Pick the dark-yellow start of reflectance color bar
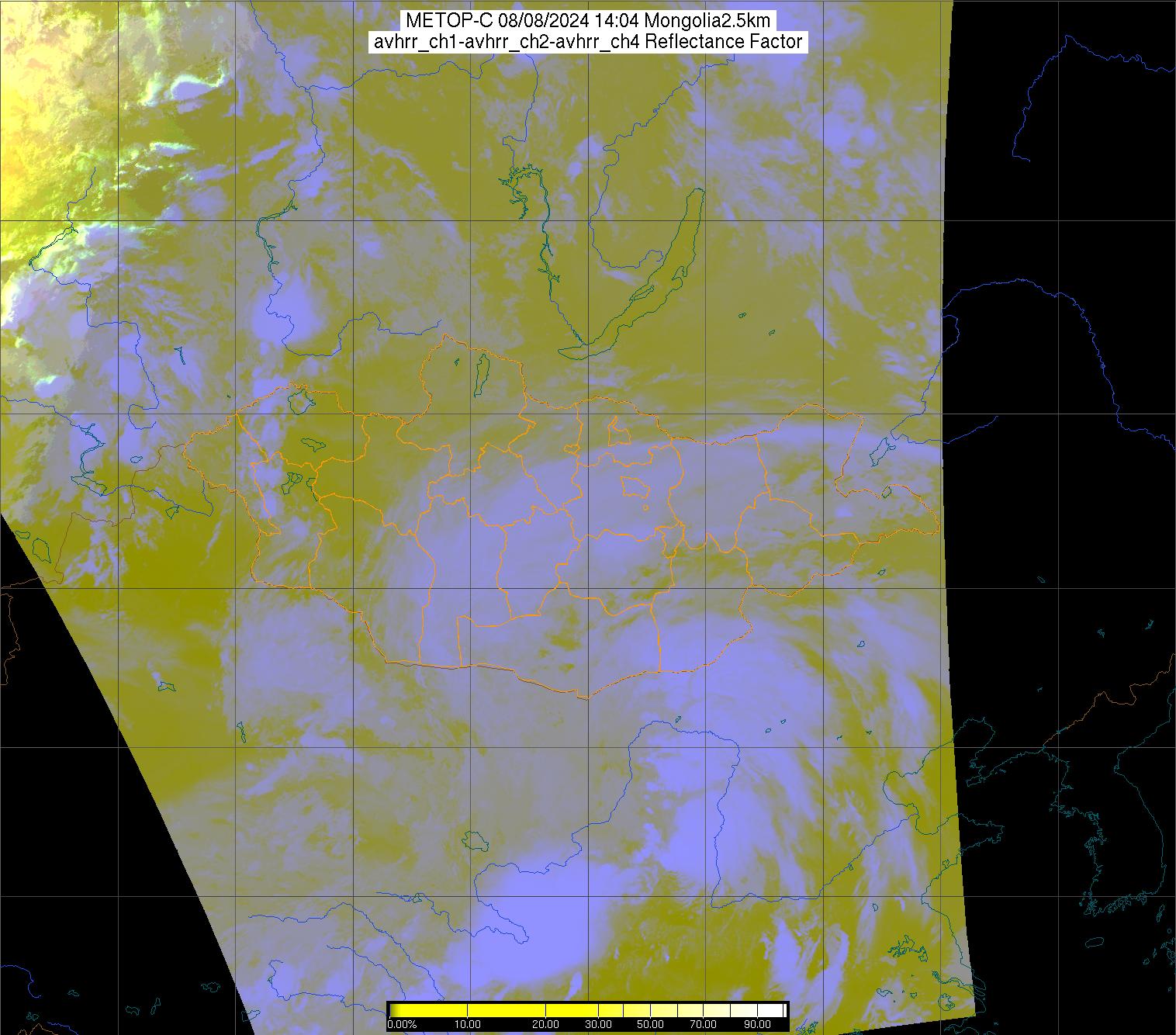The height and width of the screenshot is (1035, 1176). pyautogui.click(x=394, y=1010)
